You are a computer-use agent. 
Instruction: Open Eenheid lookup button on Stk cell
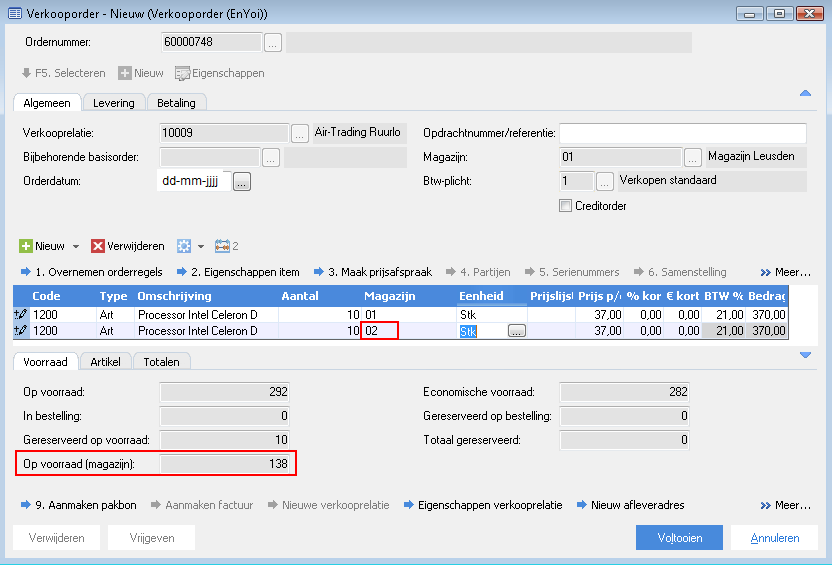click(517, 331)
